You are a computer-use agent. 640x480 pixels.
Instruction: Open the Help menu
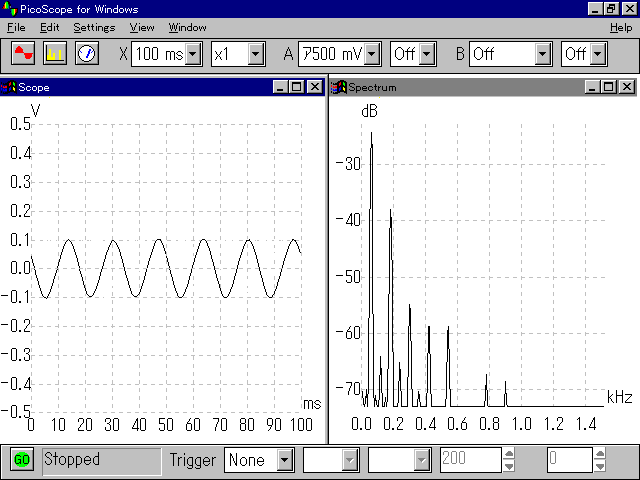pyautogui.click(x=620, y=27)
